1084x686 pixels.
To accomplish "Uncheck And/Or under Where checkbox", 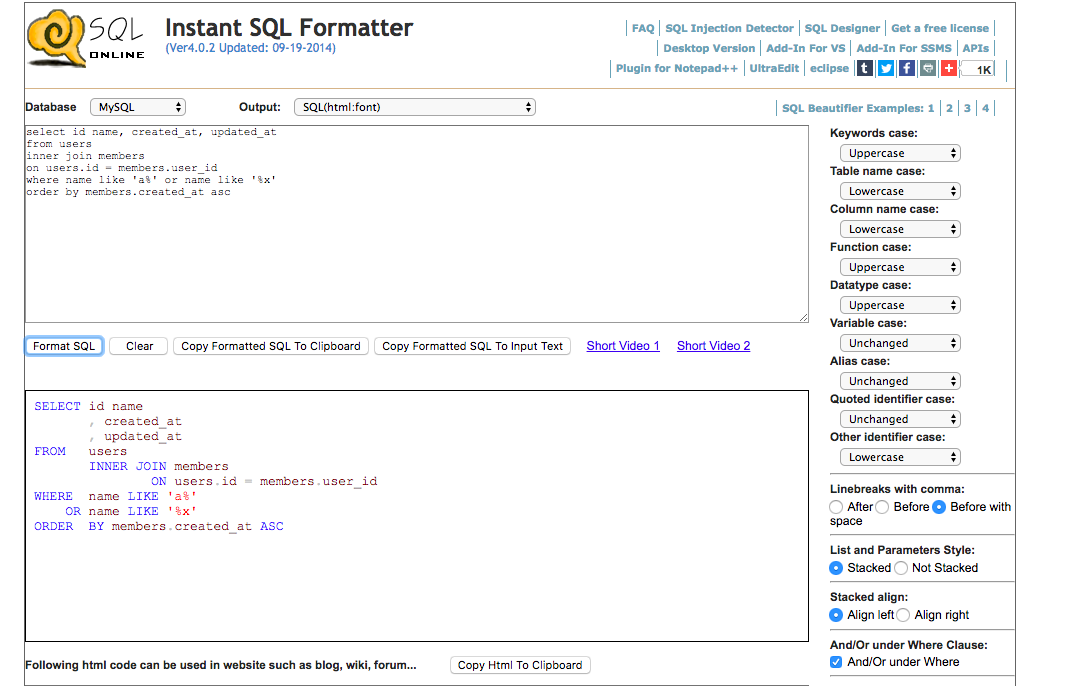I will tap(837, 662).
